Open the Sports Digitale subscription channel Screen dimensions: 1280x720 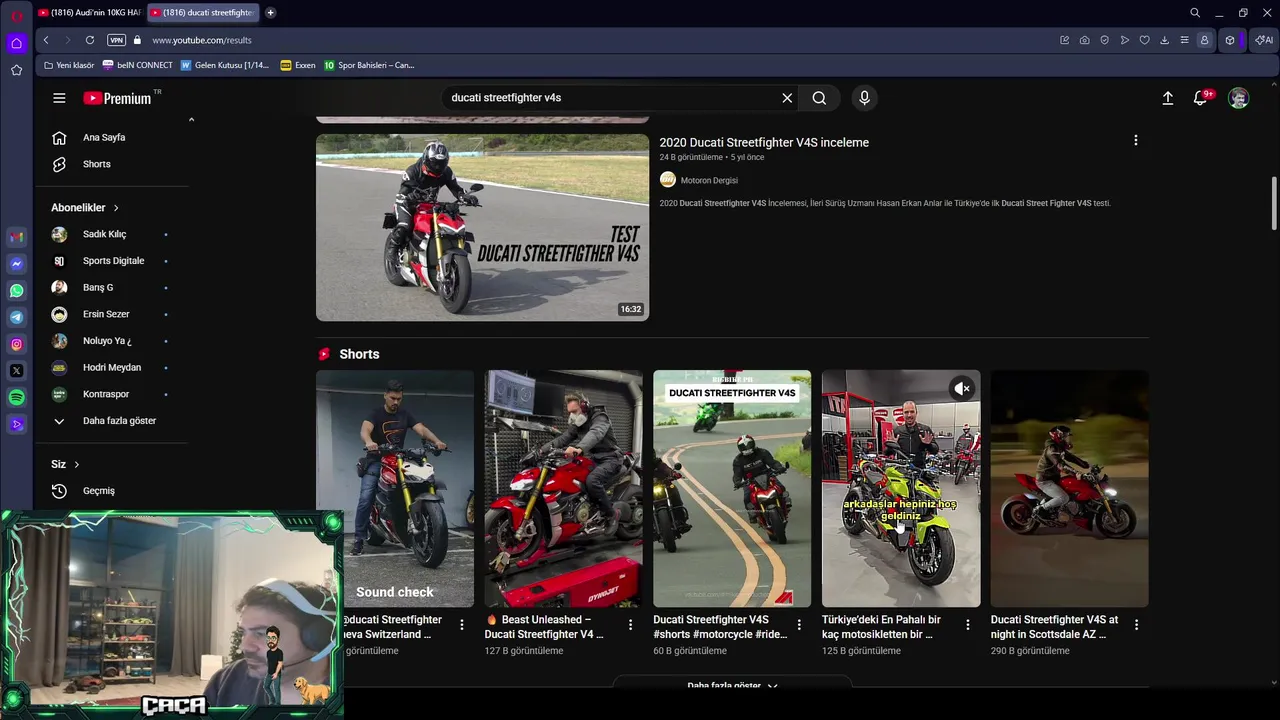coord(112,261)
